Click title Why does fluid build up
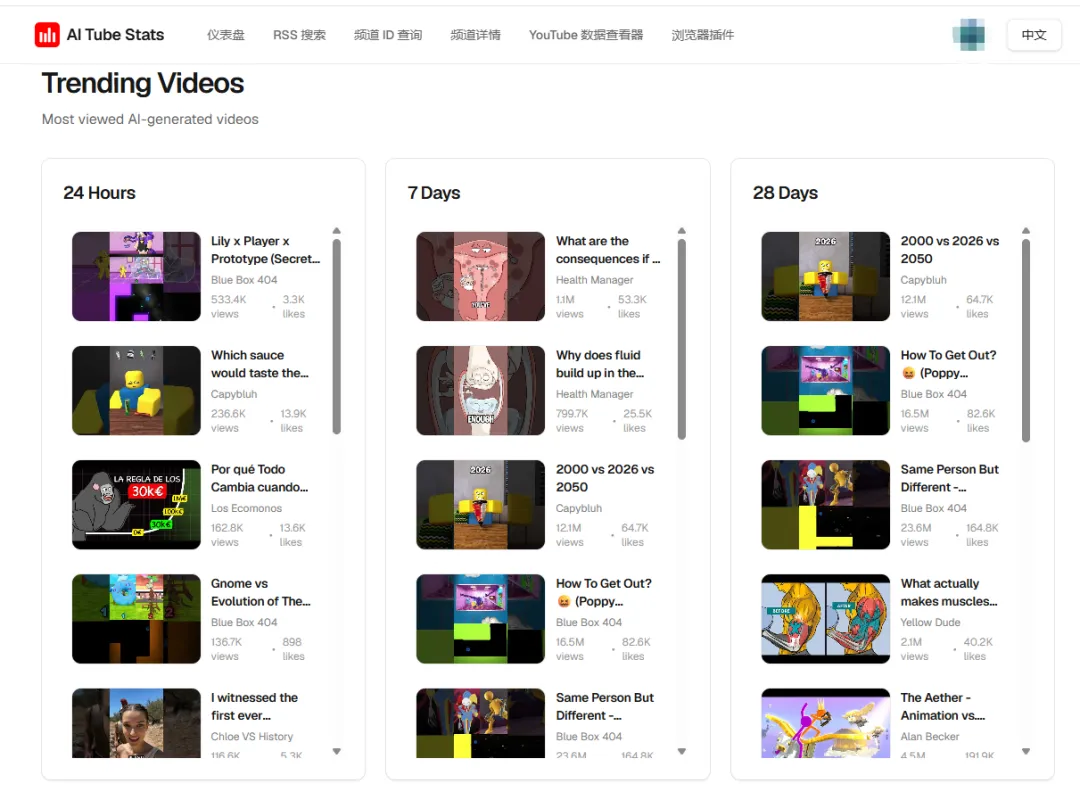The width and height of the screenshot is (1080, 800). click(600, 364)
